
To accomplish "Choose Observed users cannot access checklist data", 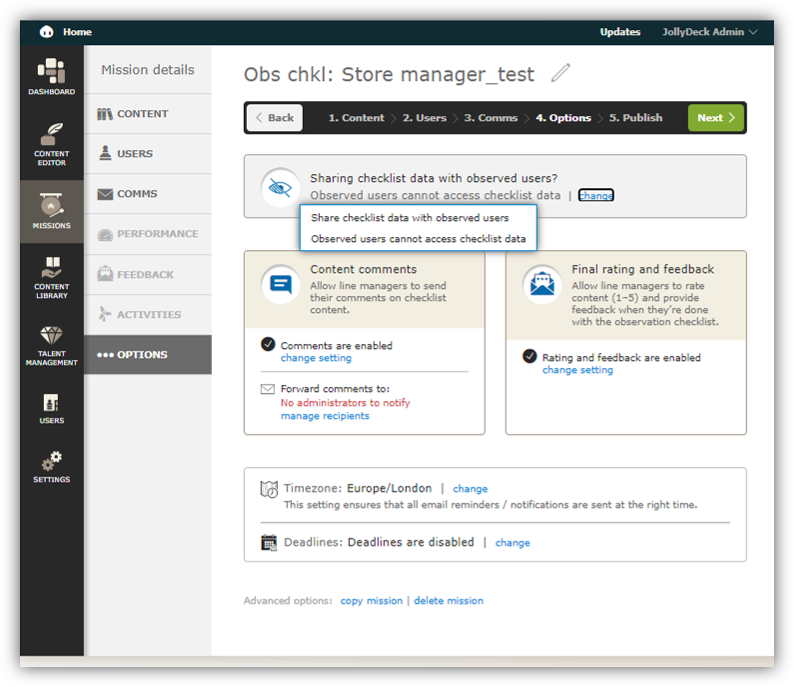I will (418, 238).
